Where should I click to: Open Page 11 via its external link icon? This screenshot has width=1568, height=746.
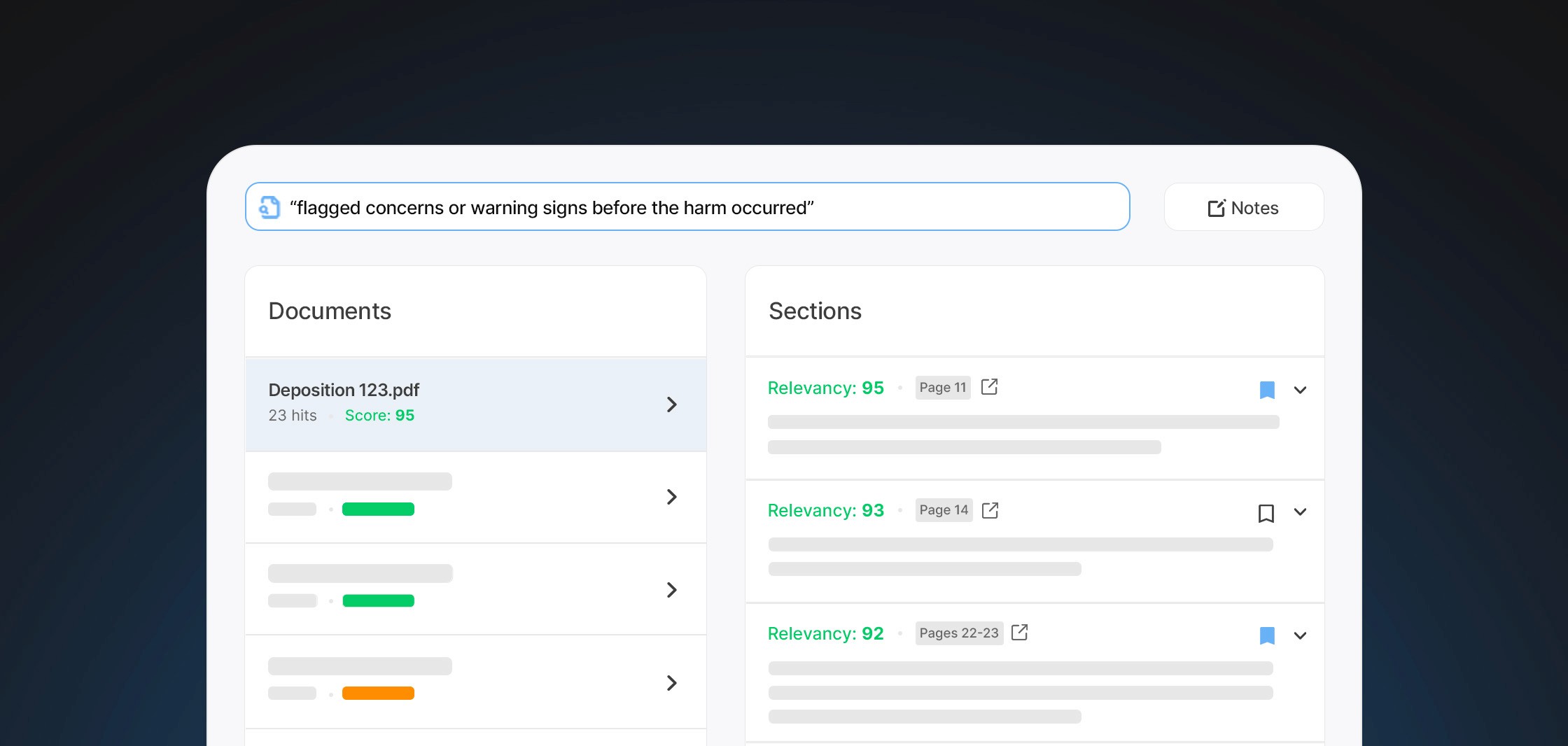[988, 387]
